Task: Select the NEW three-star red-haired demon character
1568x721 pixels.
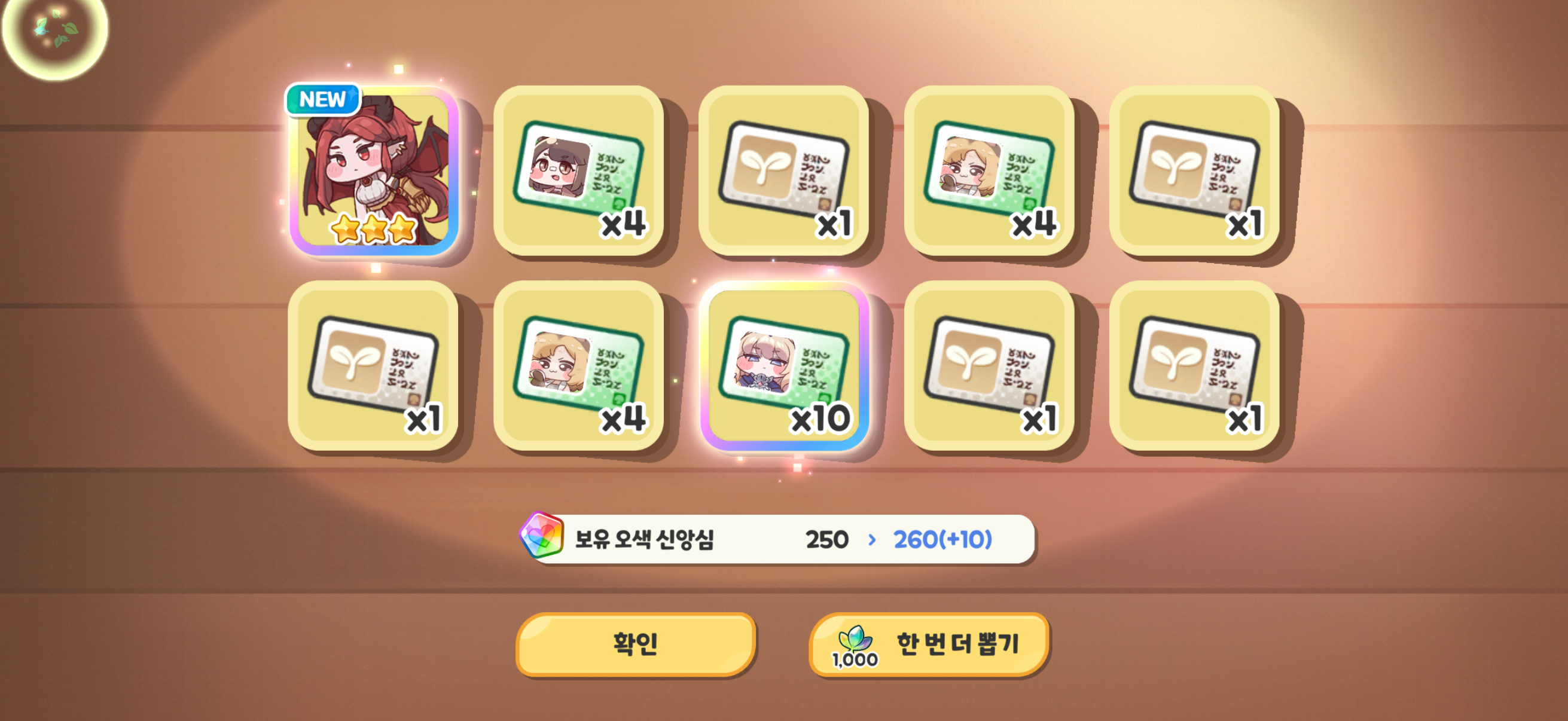Action: [x=373, y=170]
